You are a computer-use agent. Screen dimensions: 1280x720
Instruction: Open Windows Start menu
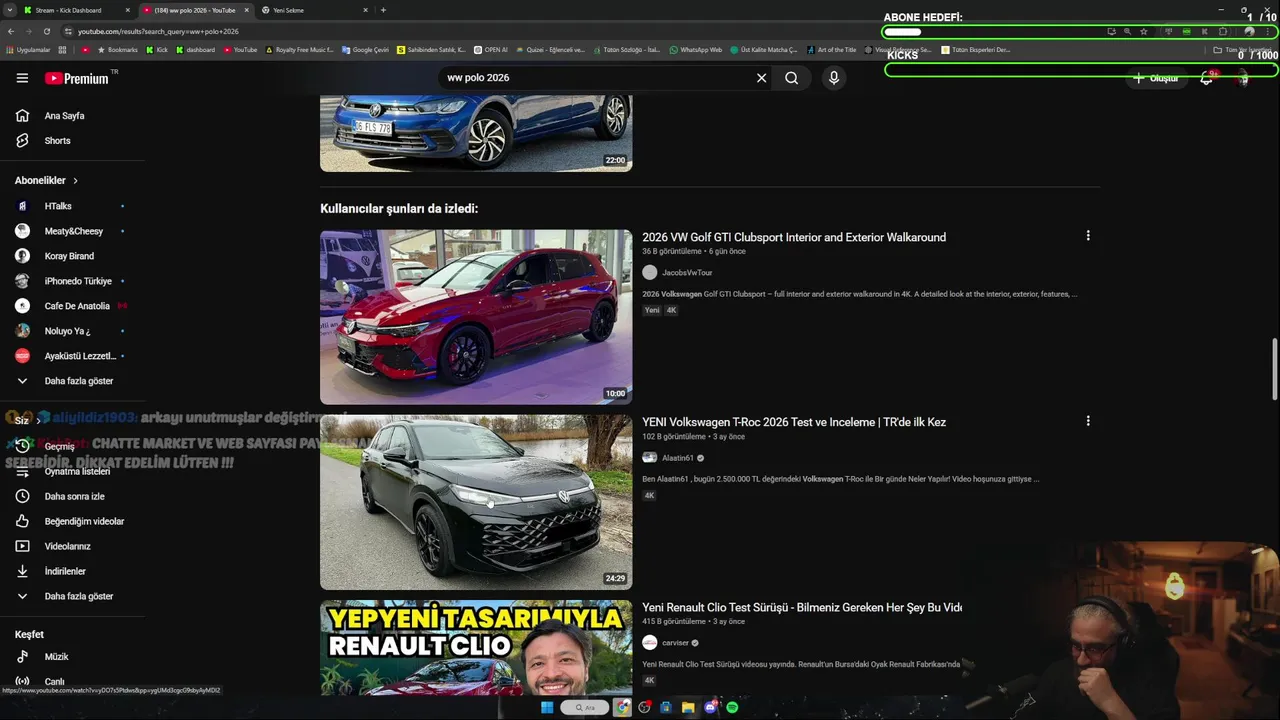point(547,707)
